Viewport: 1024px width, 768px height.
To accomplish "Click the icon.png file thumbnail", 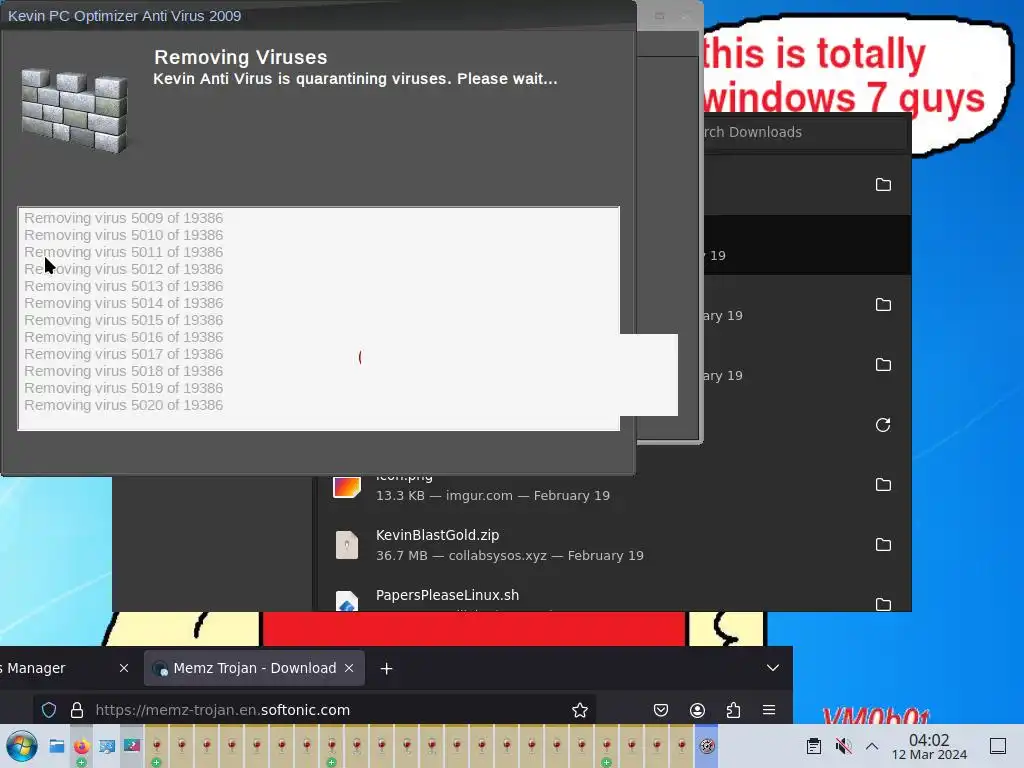I will coord(347,487).
